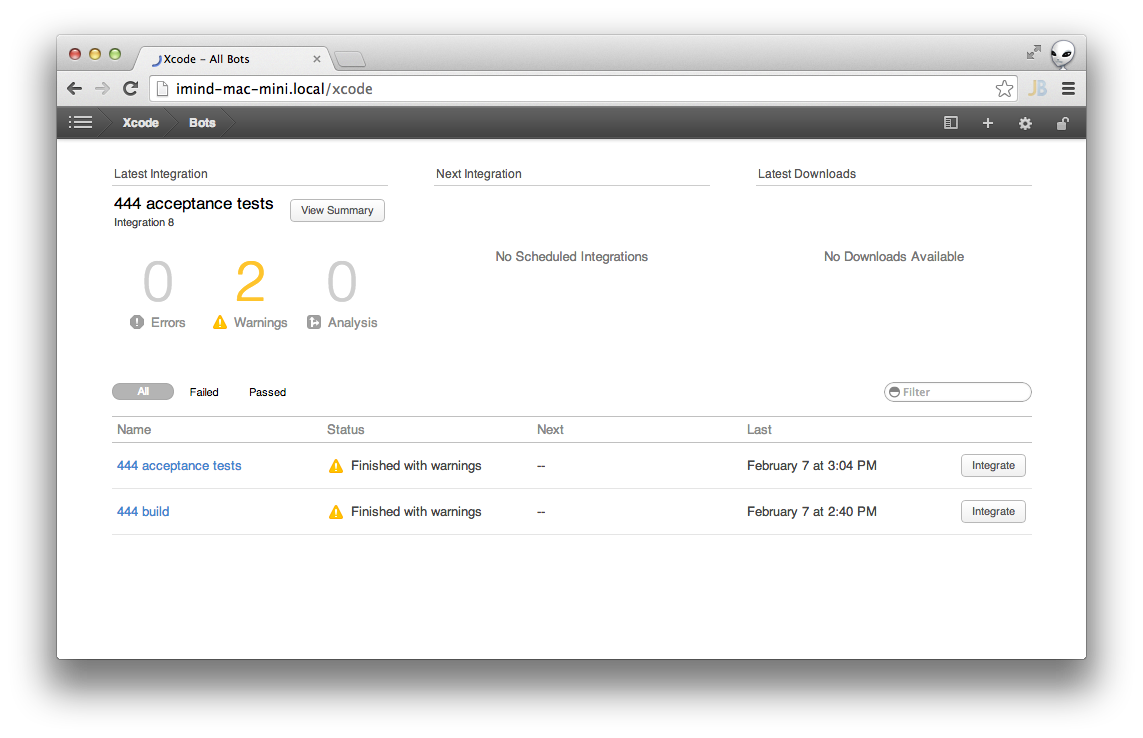The width and height of the screenshot is (1143, 738).
Task: Click the Next column header
Action: (x=550, y=430)
